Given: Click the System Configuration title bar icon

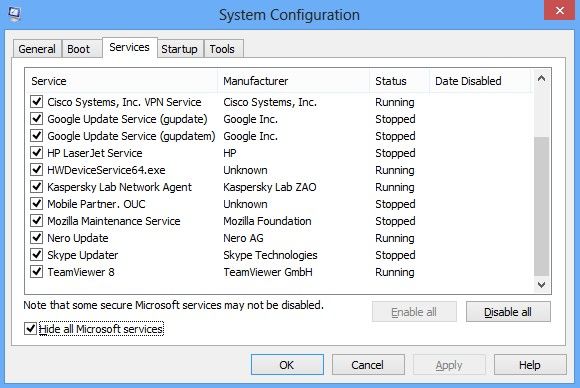Looking at the screenshot, I should click(x=14, y=14).
